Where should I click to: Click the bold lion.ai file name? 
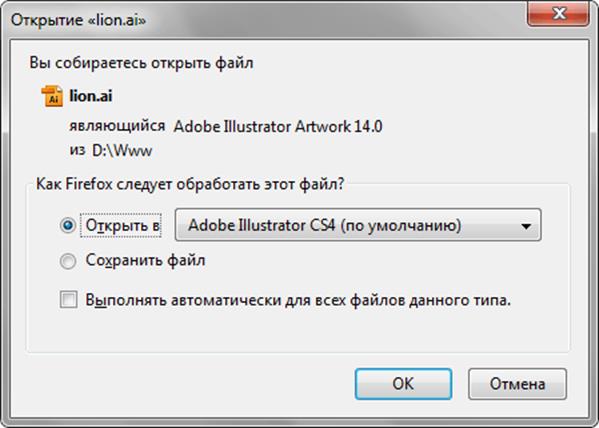pyautogui.click(x=91, y=96)
